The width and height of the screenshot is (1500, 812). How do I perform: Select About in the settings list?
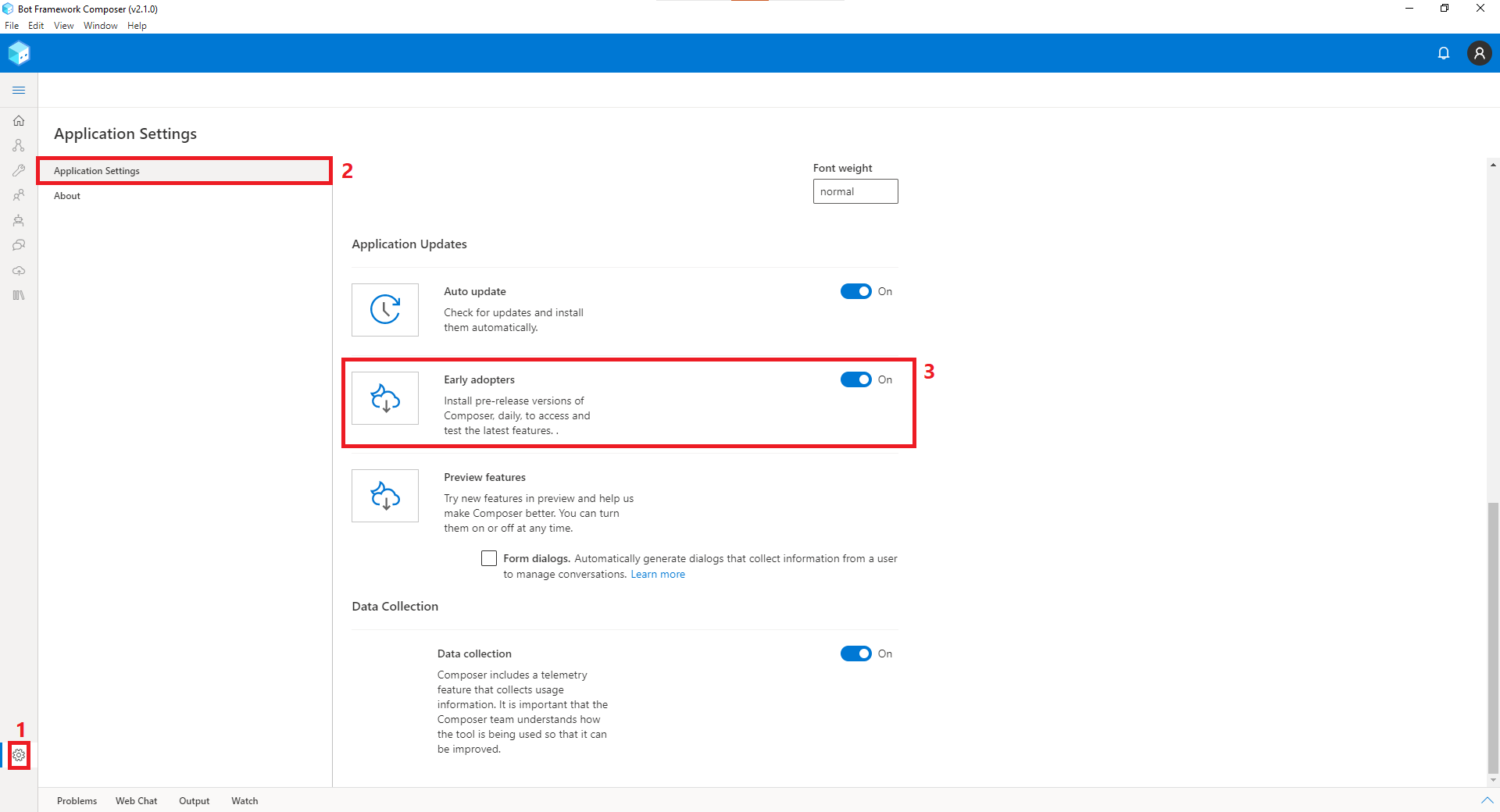(185, 196)
